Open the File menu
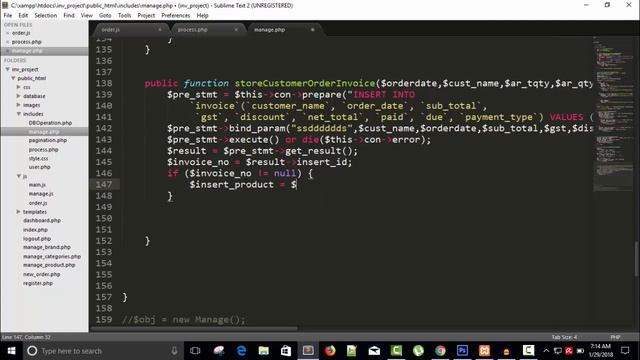Image resolution: width=640 pixels, height=360 pixels. pyautogui.click(x=8, y=15)
